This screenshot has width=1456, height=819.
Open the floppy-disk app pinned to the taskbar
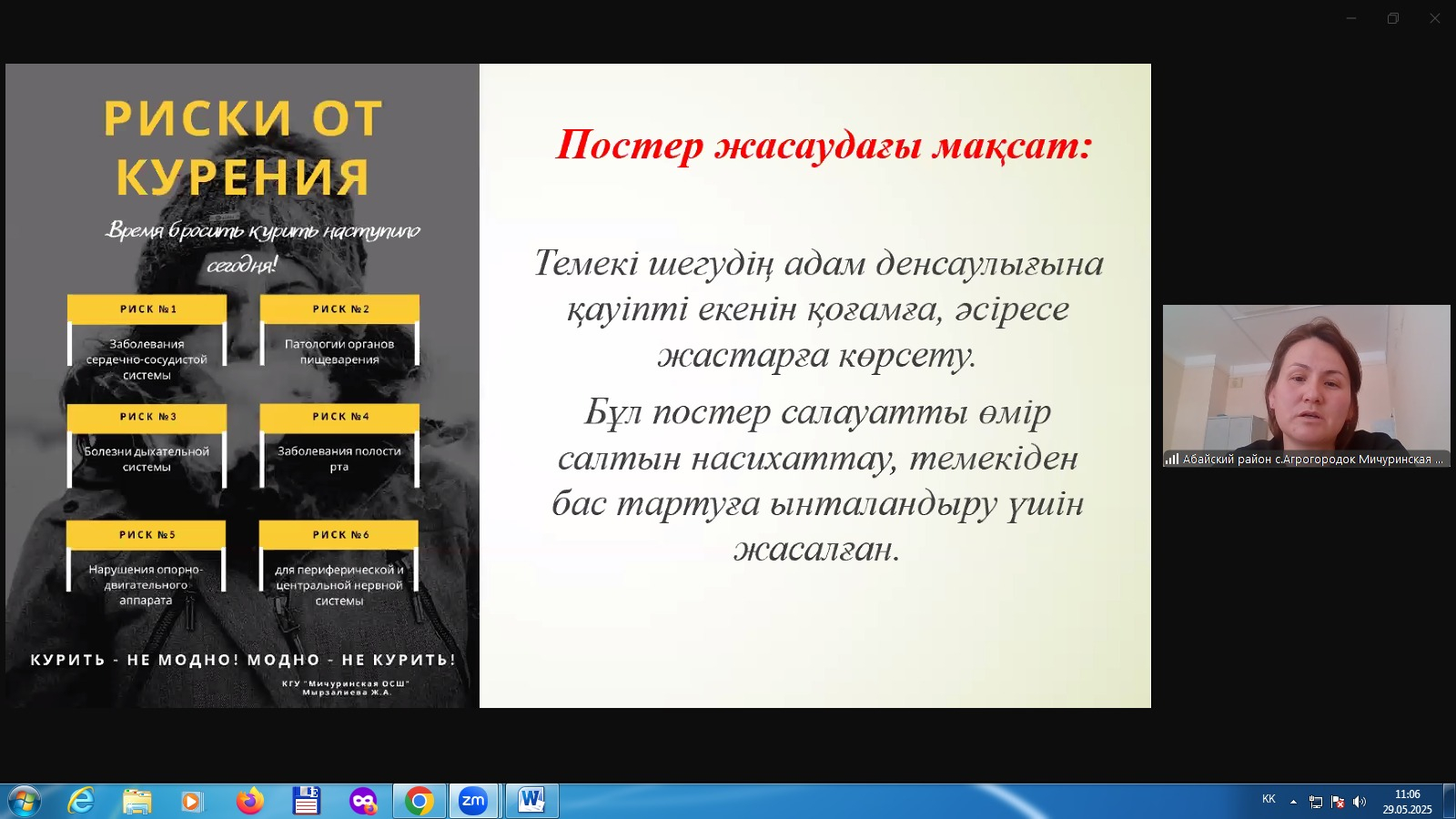(x=307, y=802)
